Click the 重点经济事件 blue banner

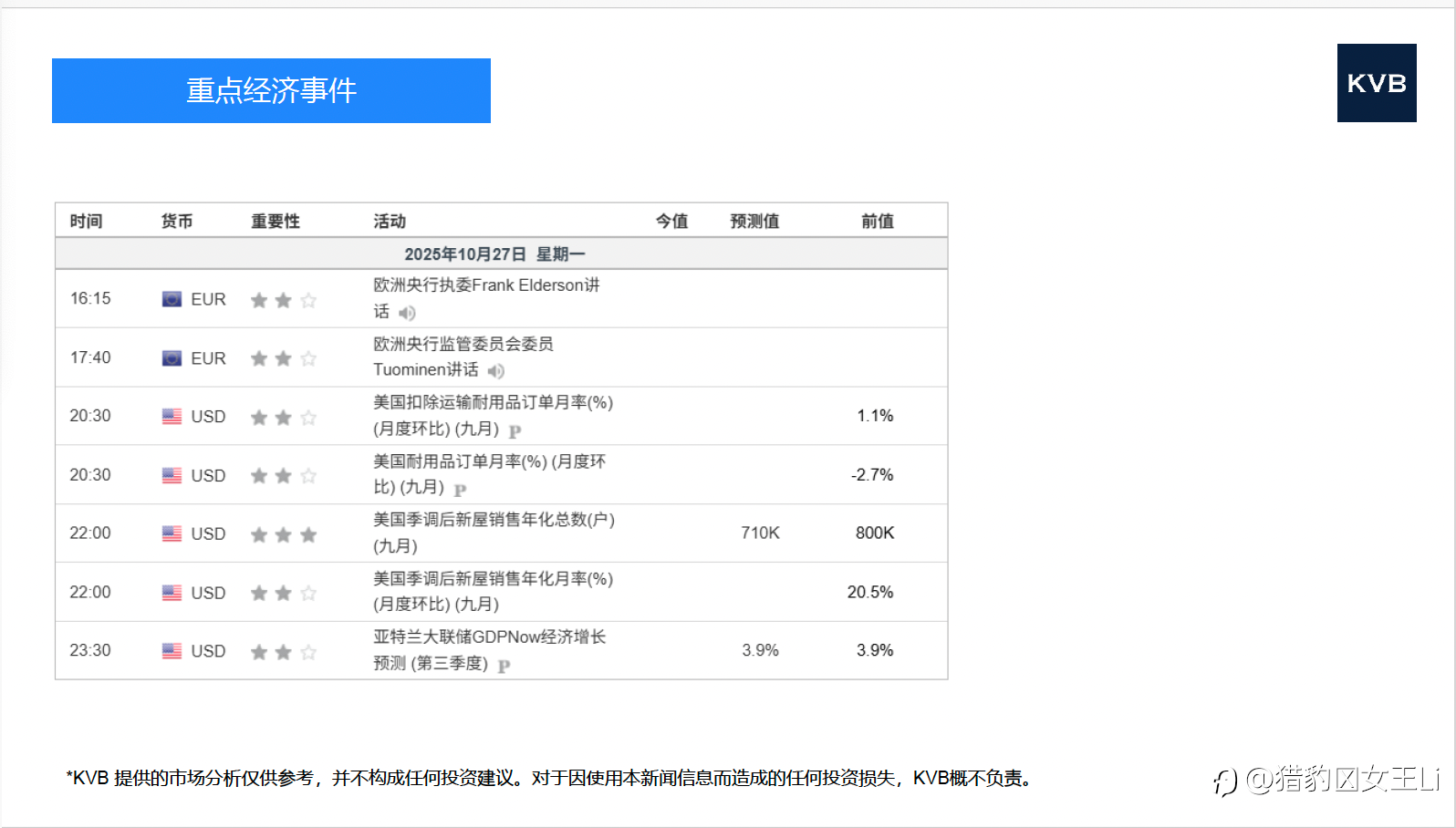coord(271,90)
